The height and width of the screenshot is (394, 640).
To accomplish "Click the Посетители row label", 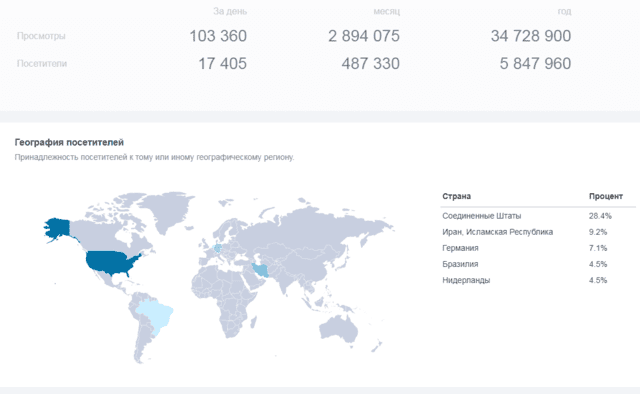I will (42, 64).
